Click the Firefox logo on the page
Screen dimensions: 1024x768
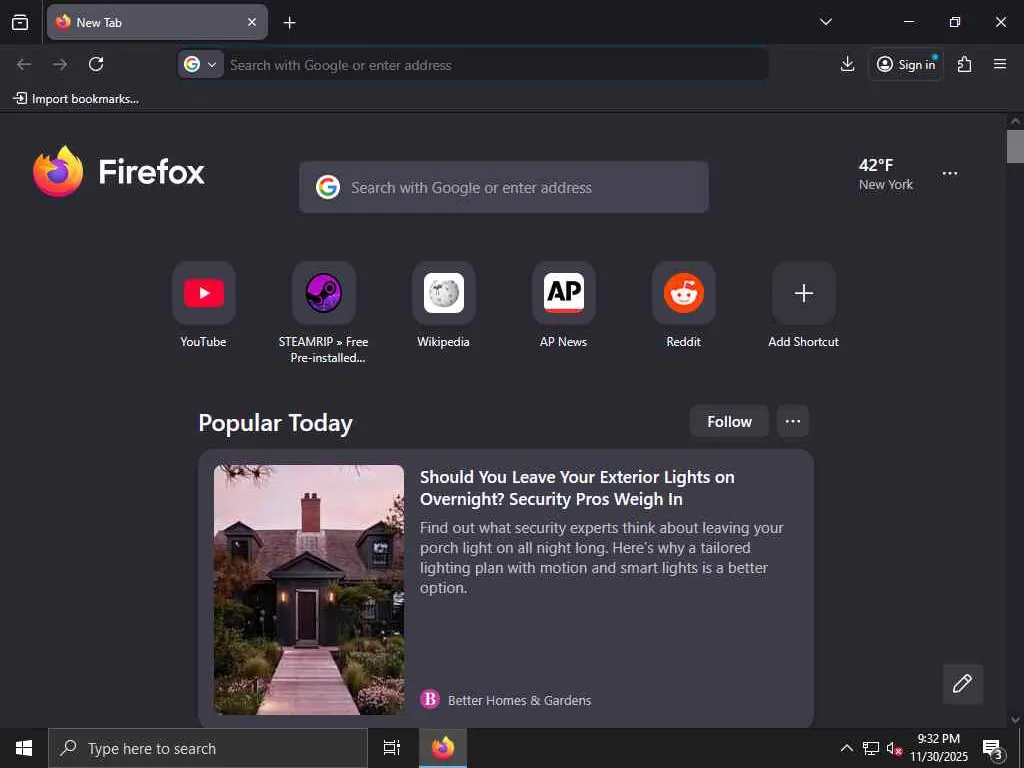click(x=119, y=172)
